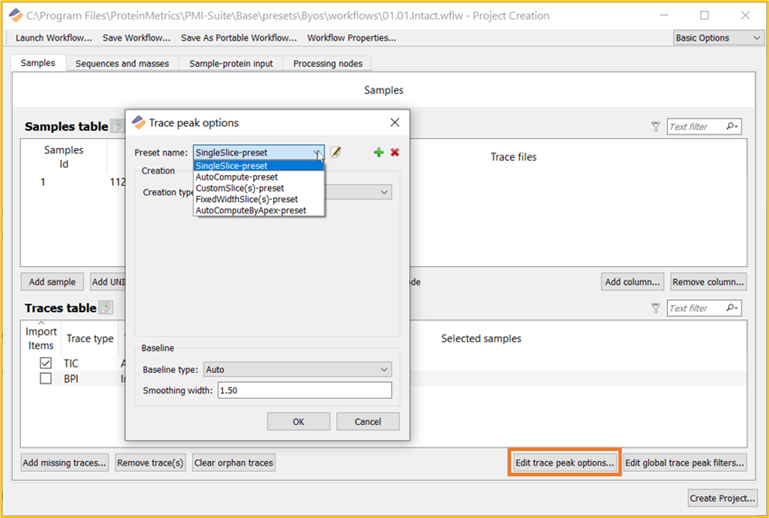Click Clear orphan traces button

[x=233, y=463]
